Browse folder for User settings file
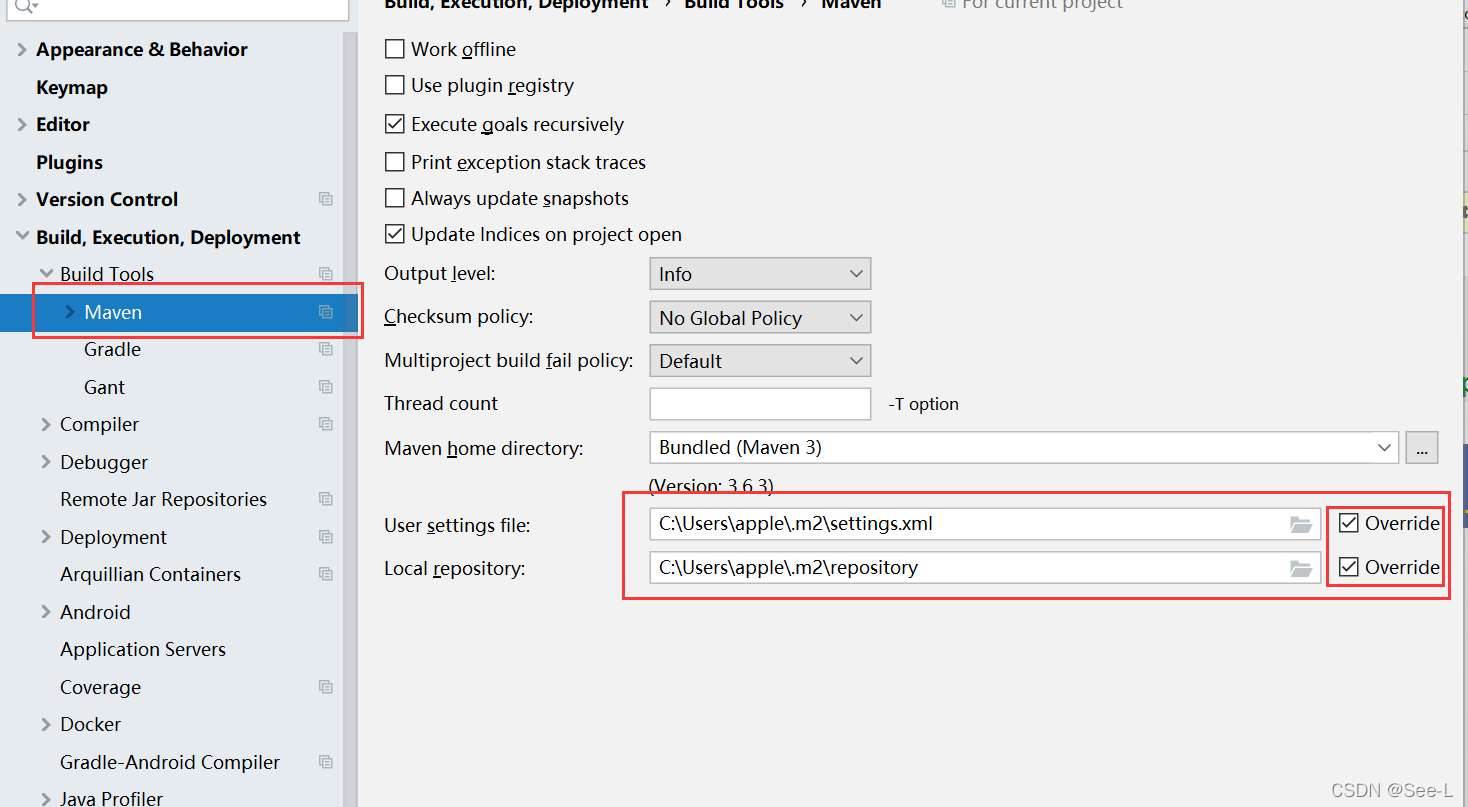 coord(1300,524)
